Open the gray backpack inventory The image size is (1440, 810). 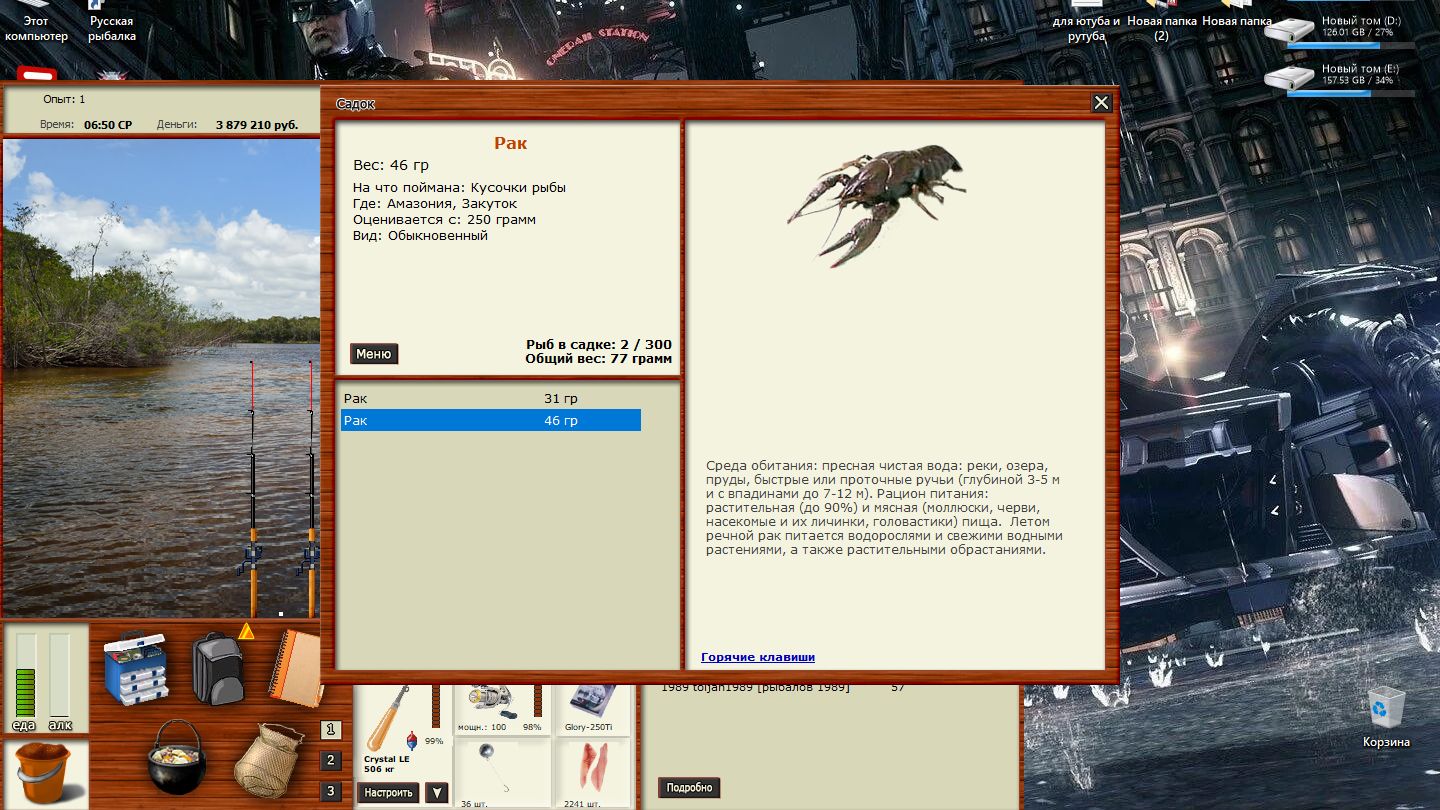[217, 668]
